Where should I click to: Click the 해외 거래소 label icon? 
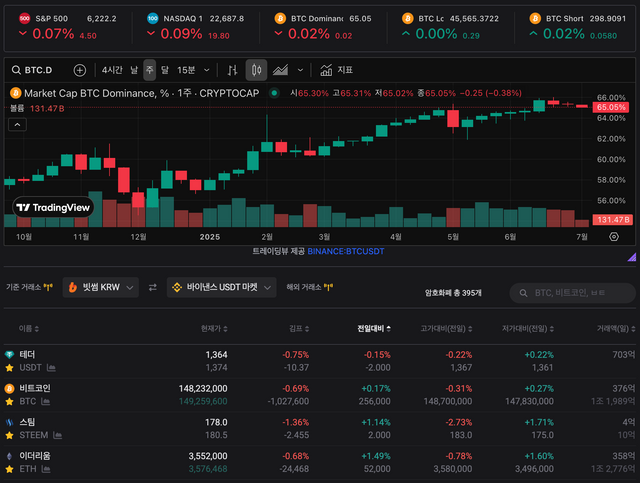pos(329,287)
